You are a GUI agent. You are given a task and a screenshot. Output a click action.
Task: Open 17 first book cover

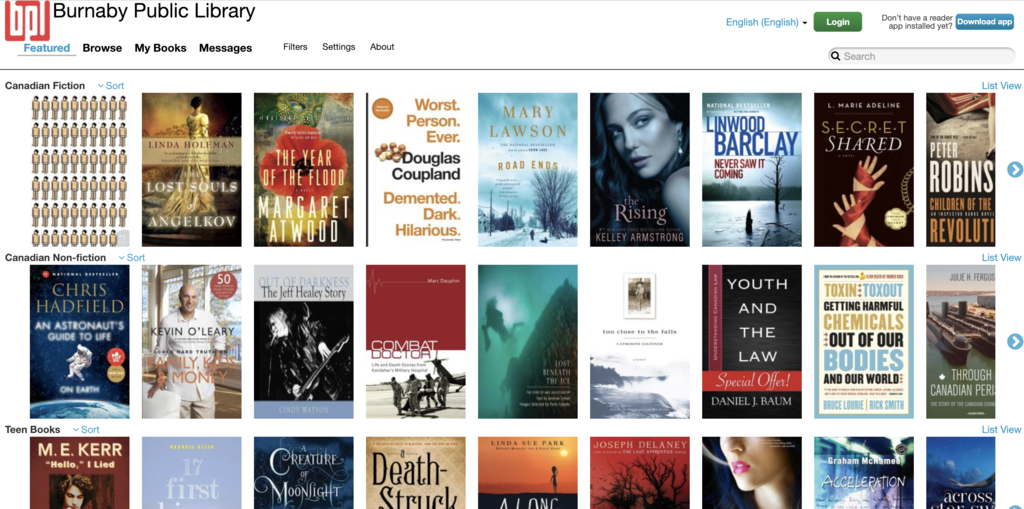click(x=191, y=473)
